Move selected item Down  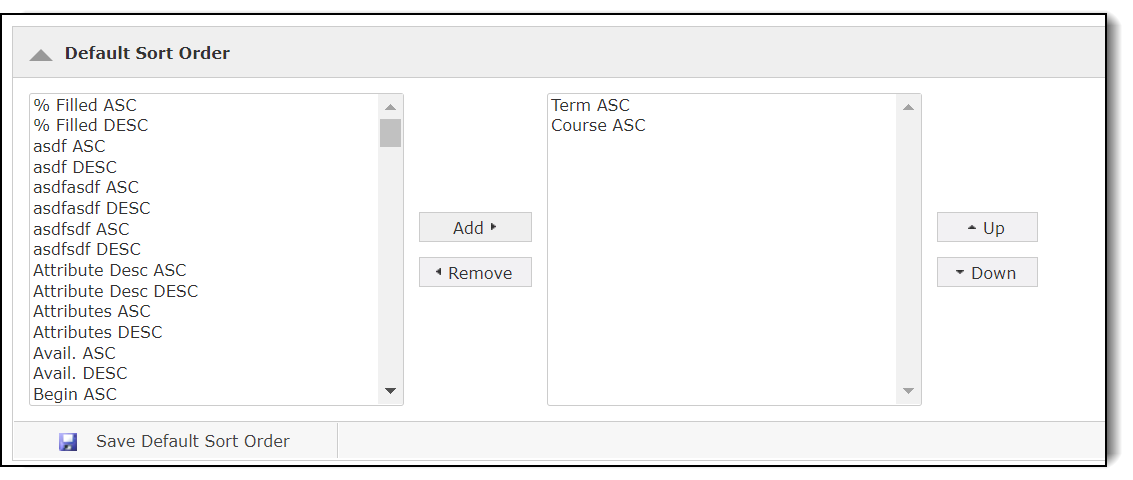click(987, 273)
